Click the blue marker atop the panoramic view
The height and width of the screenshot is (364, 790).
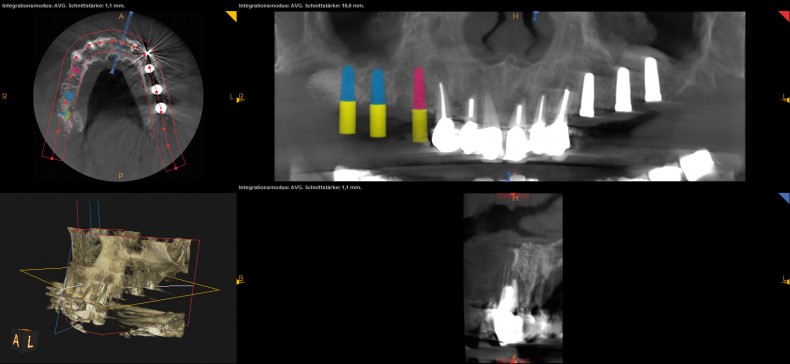click(536, 16)
